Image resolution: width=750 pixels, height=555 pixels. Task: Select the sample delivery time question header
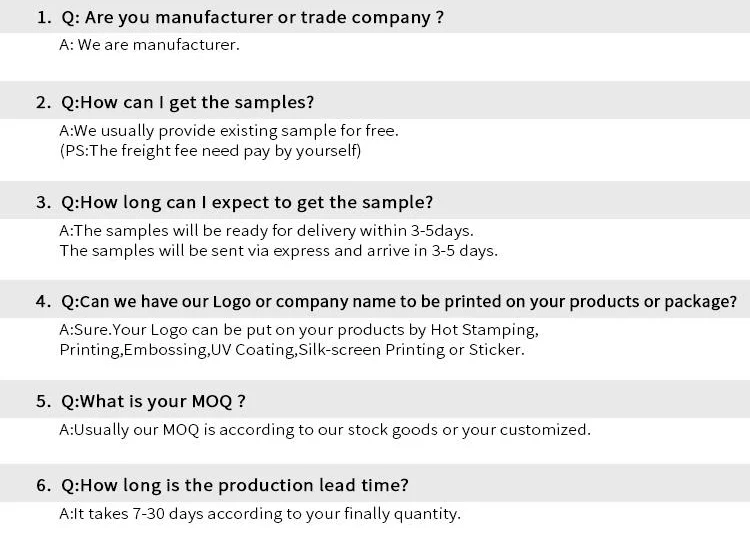[x=247, y=202]
